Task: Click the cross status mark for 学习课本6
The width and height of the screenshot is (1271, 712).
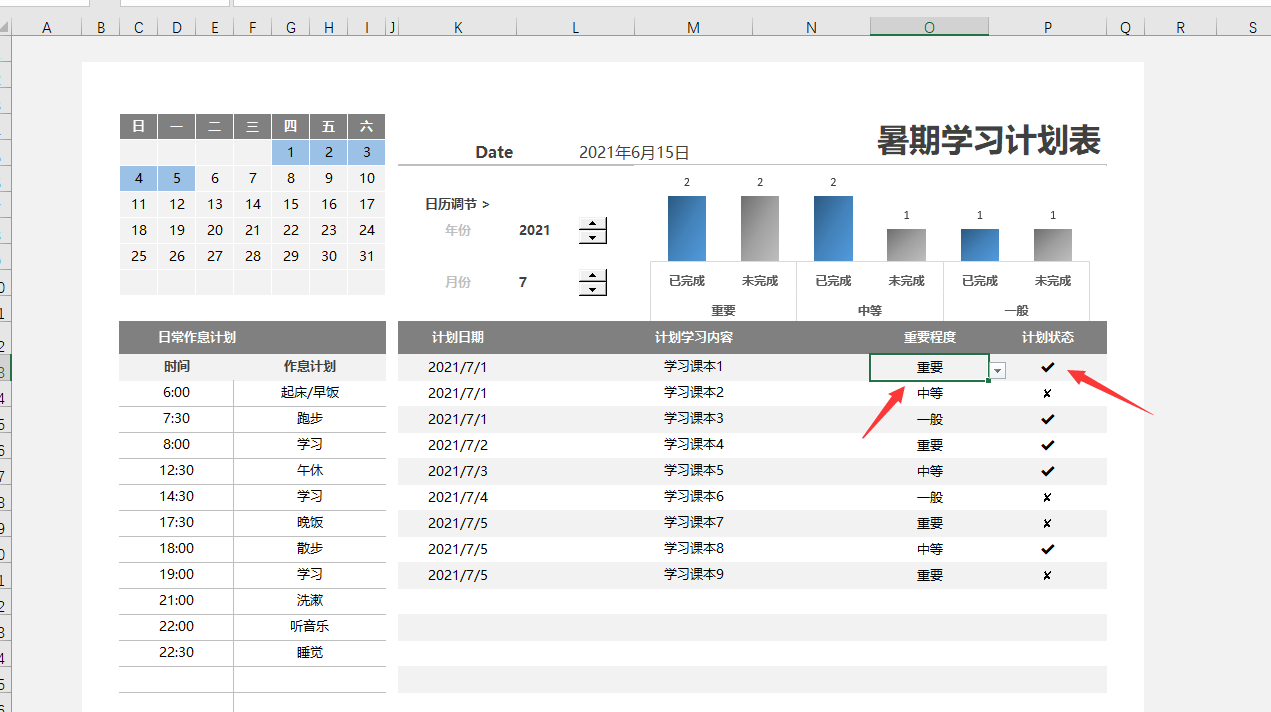Action: (x=1048, y=497)
